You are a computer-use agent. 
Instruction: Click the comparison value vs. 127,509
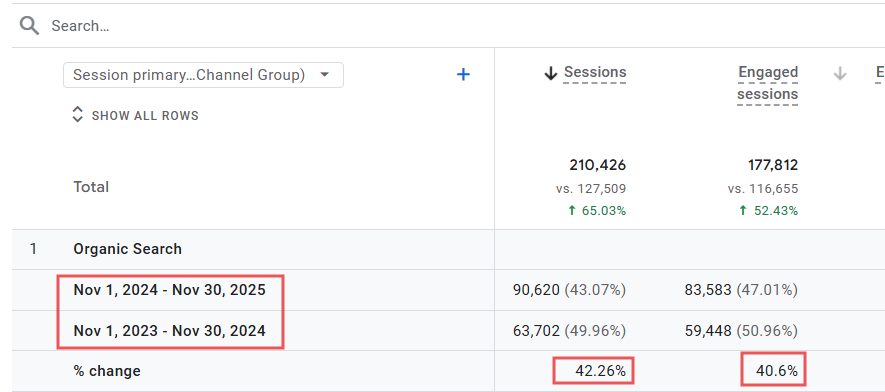pyautogui.click(x=591, y=189)
